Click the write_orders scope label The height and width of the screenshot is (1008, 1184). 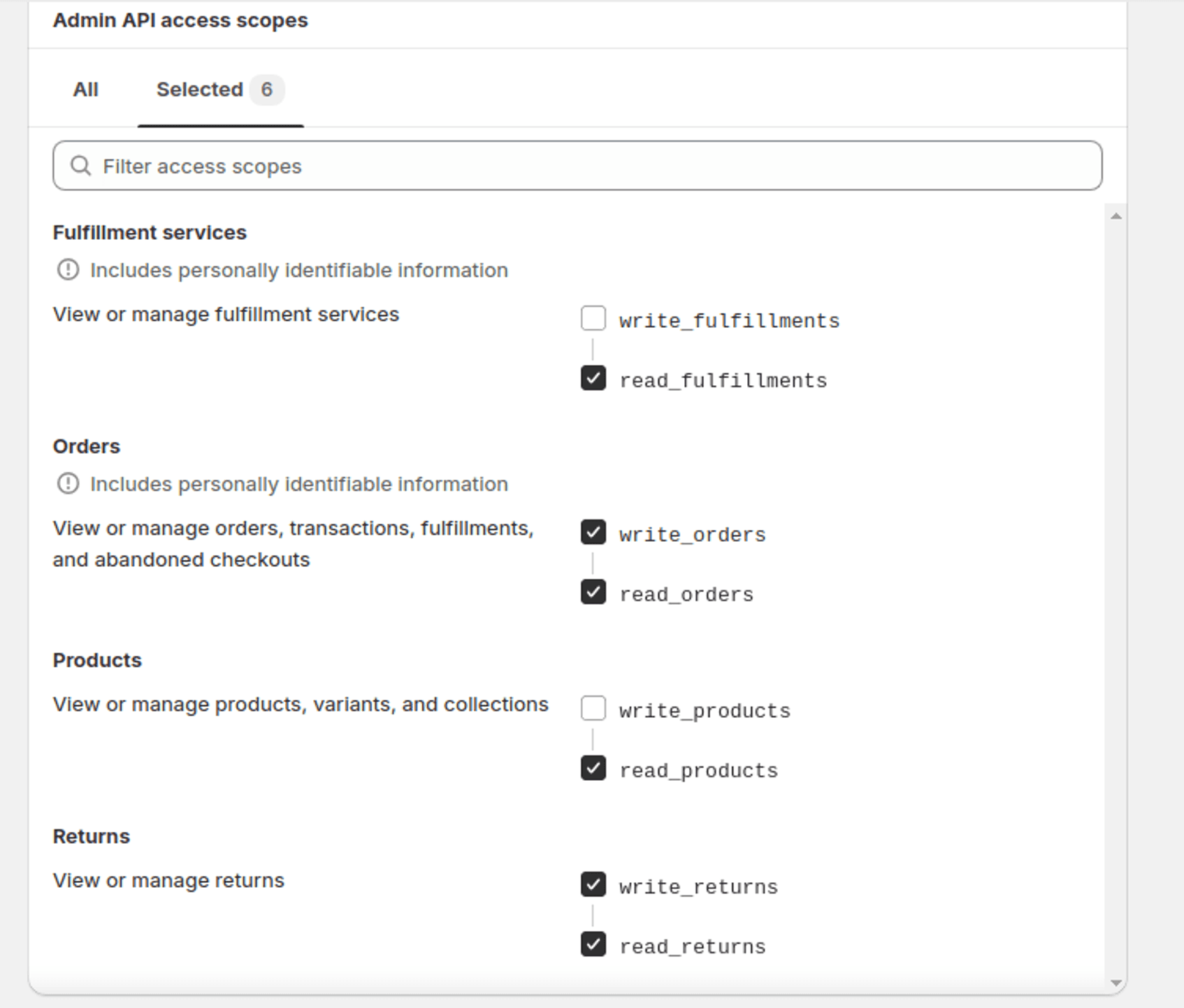click(x=691, y=533)
